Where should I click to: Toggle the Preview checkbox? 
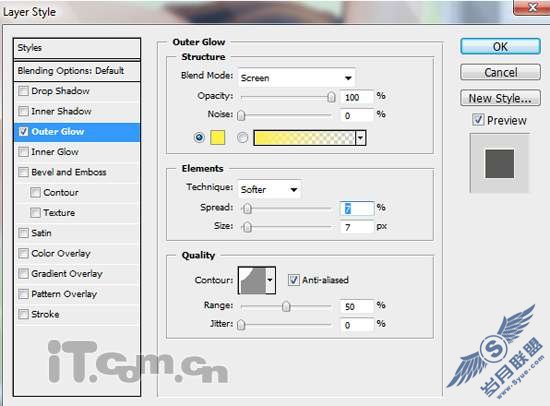[x=478, y=120]
